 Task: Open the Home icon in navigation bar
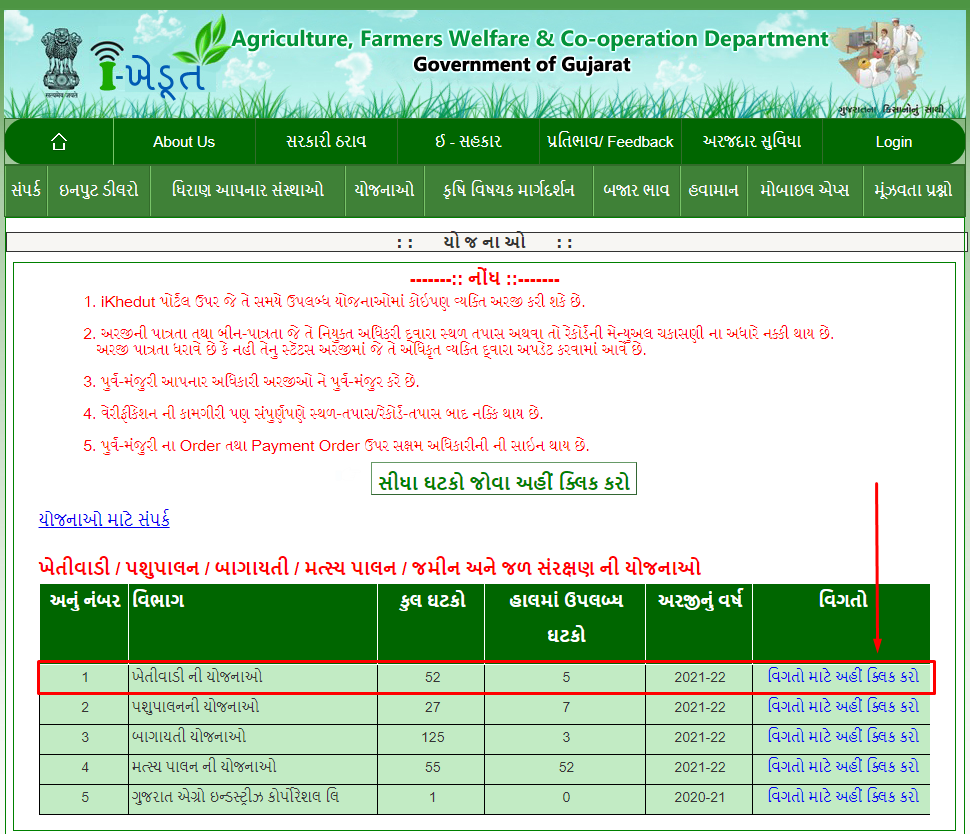(x=59, y=142)
